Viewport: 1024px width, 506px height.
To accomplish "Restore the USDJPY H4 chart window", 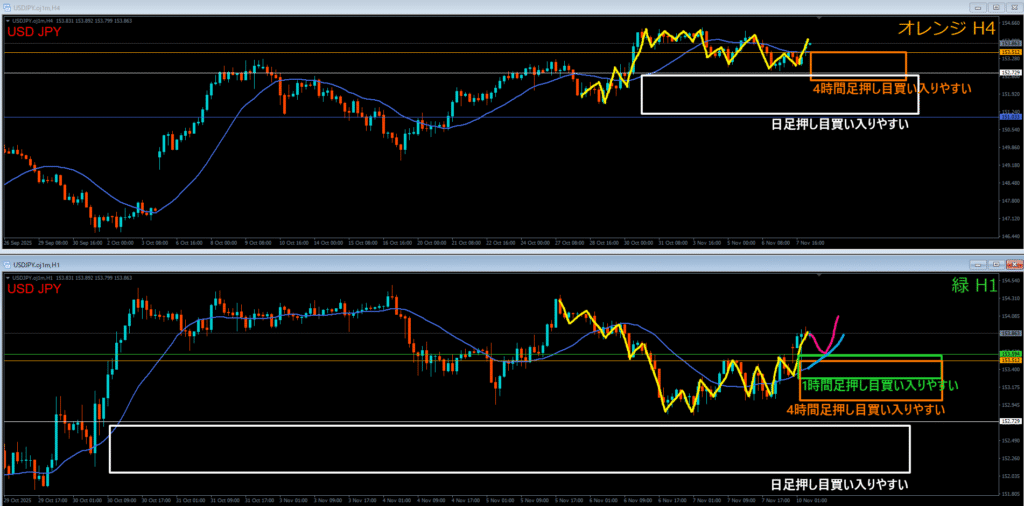I will click(995, 7).
